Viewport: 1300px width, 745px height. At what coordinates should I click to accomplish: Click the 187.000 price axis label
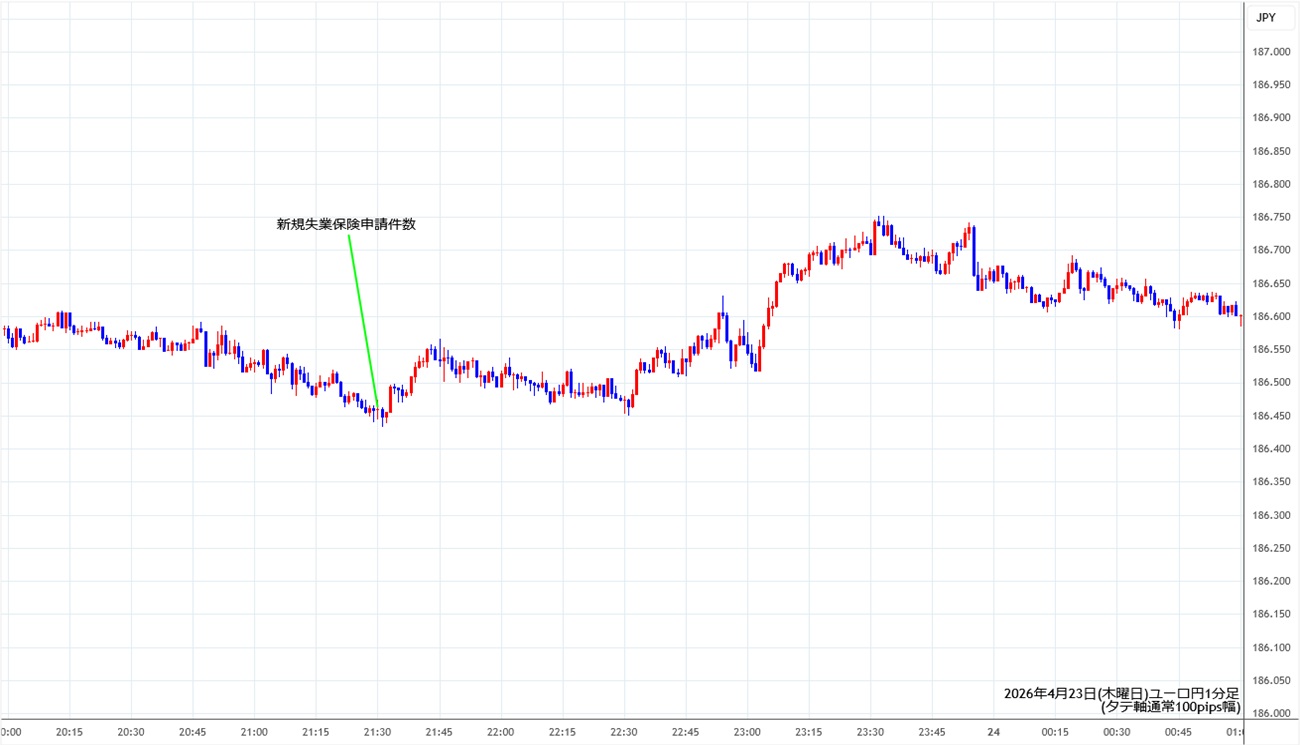[x=1271, y=52]
